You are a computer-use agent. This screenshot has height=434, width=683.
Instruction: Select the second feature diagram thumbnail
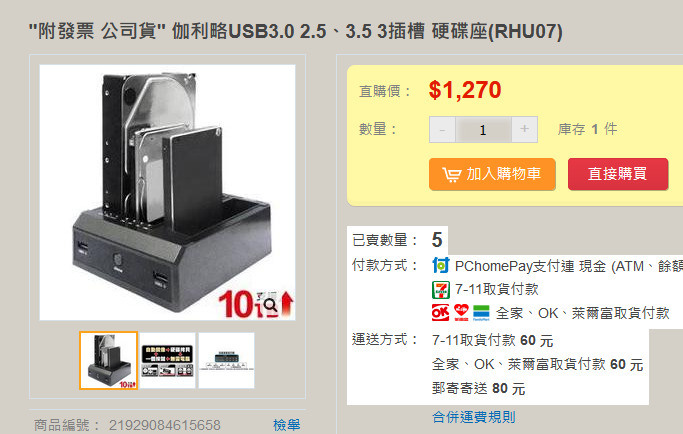(x=167, y=360)
